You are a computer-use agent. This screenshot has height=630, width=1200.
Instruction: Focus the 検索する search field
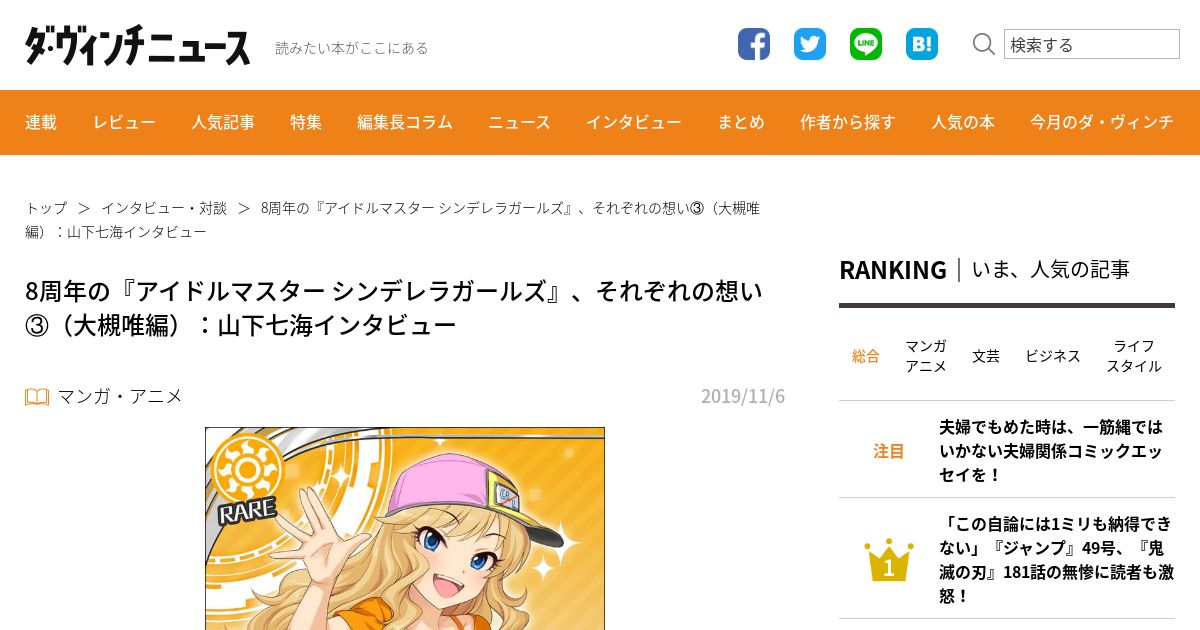[x=1092, y=44]
